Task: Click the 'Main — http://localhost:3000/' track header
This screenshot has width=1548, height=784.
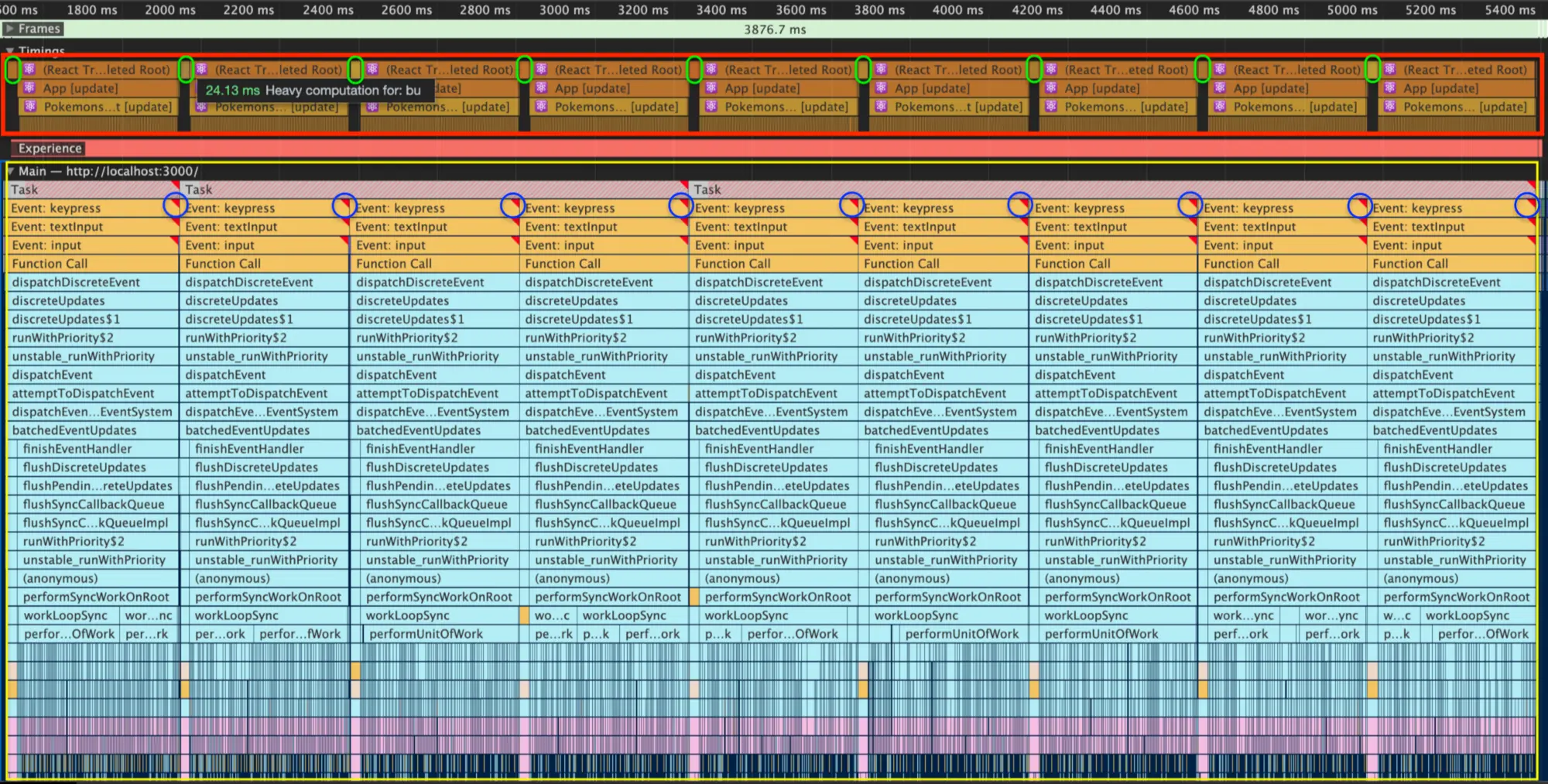Action: (108, 171)
